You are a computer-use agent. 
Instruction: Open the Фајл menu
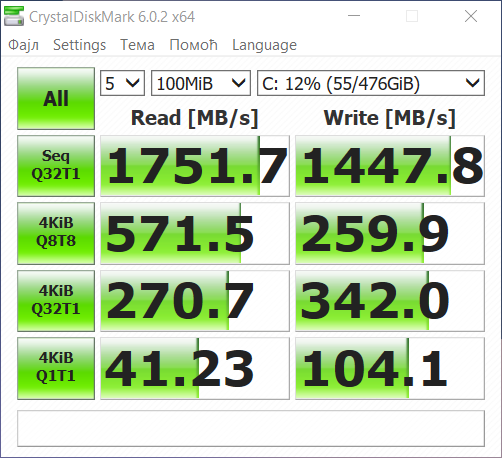[x=23, y=45]
